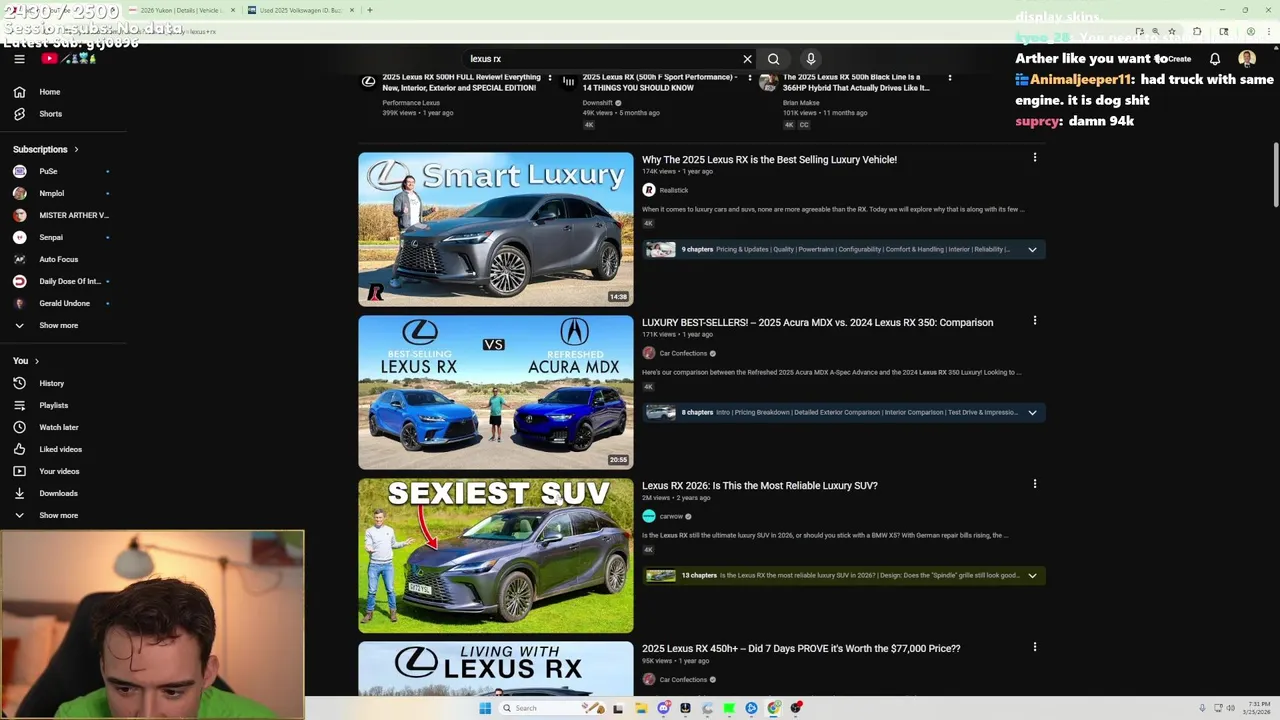Switch to the '2026 Yukon | Details' browser tab
1280x720 pixels.
pyautogui.click(x=181, y=10)
